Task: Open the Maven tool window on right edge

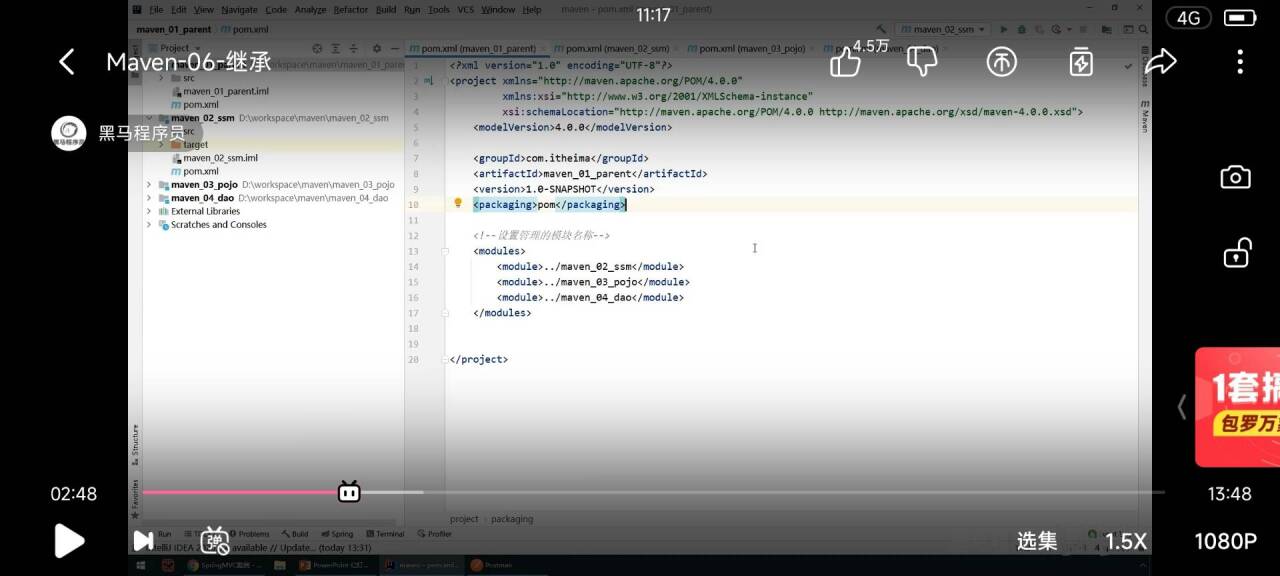Action: coord(1145,116)
